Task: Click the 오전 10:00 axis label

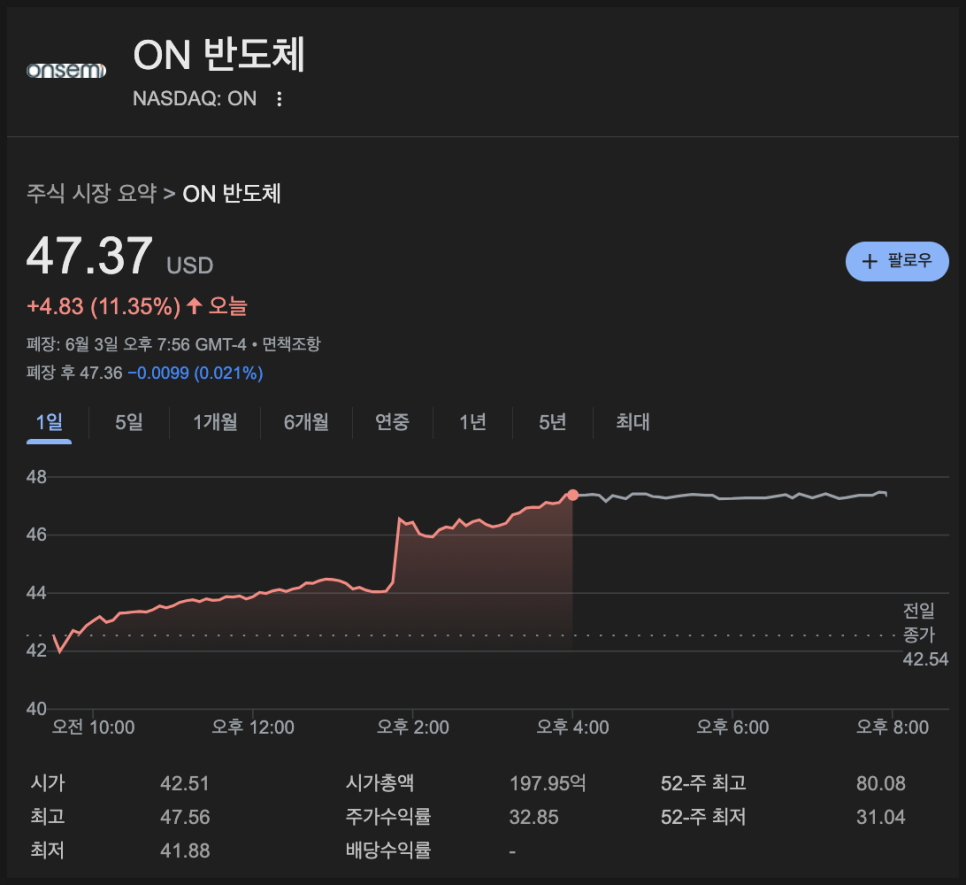Action: tap(93, 727)
